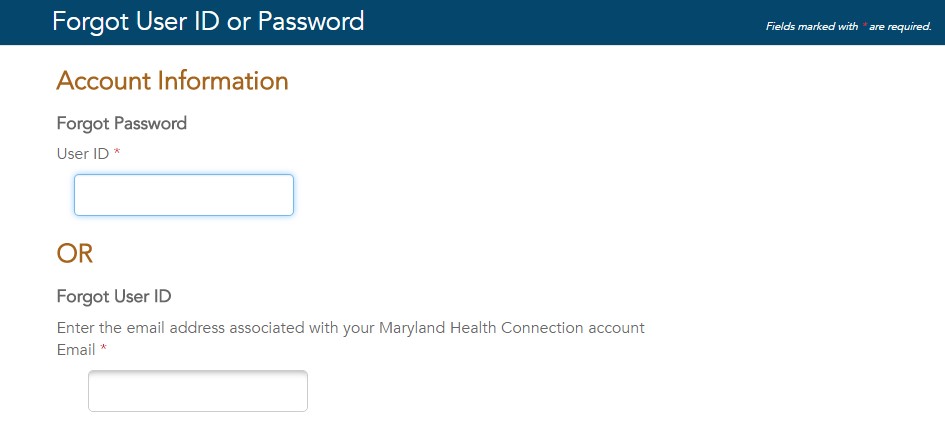
Task: Select the "Forgot User ID" subheading
Action: point(114,296)
